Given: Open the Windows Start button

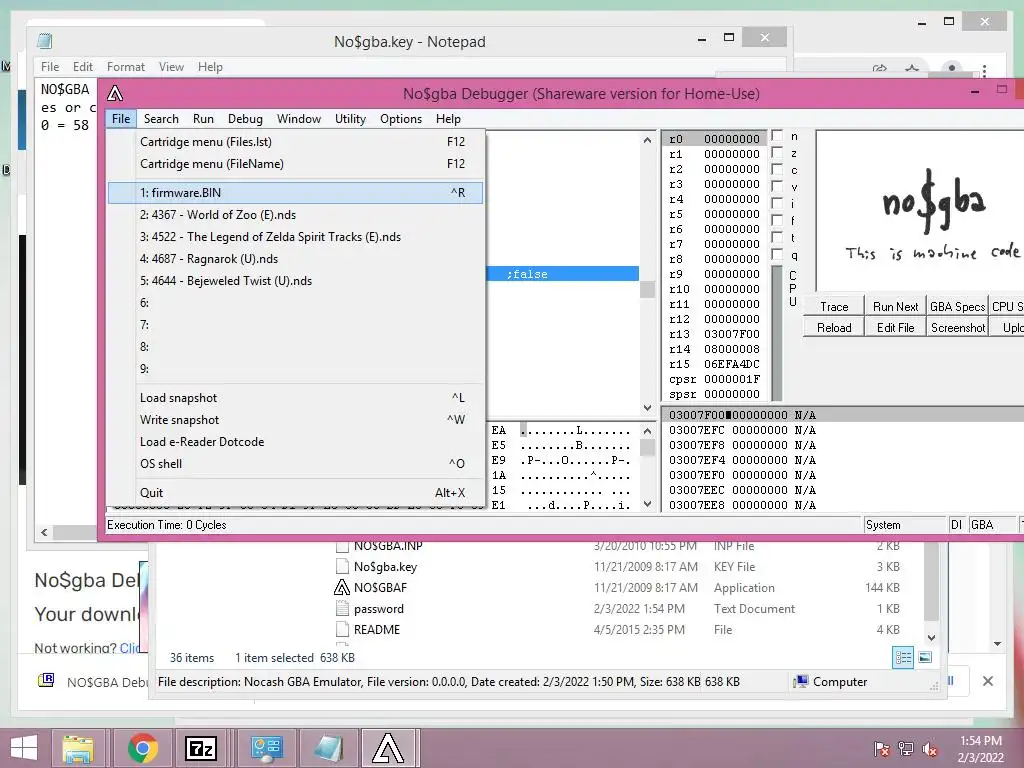Looking at the screenshot, I should tap(24, 748).
